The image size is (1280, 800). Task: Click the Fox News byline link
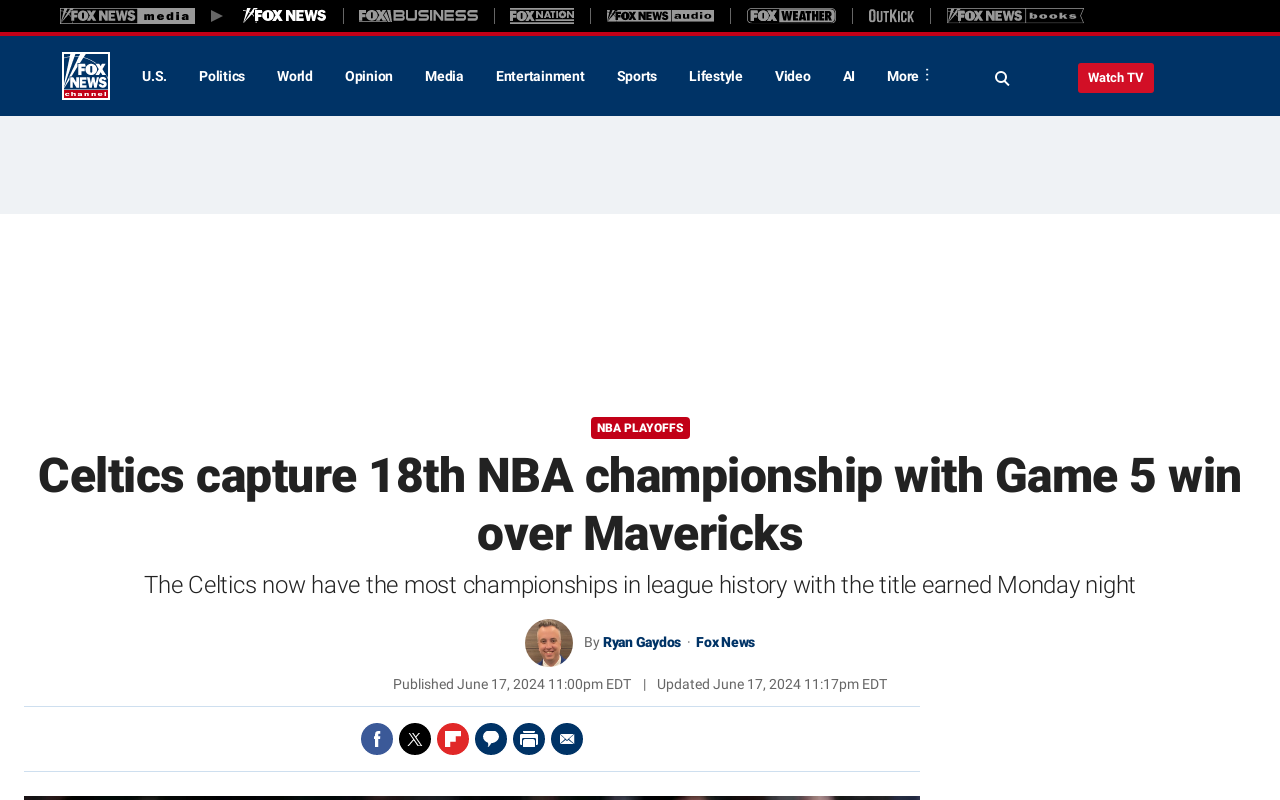point(725,643)
